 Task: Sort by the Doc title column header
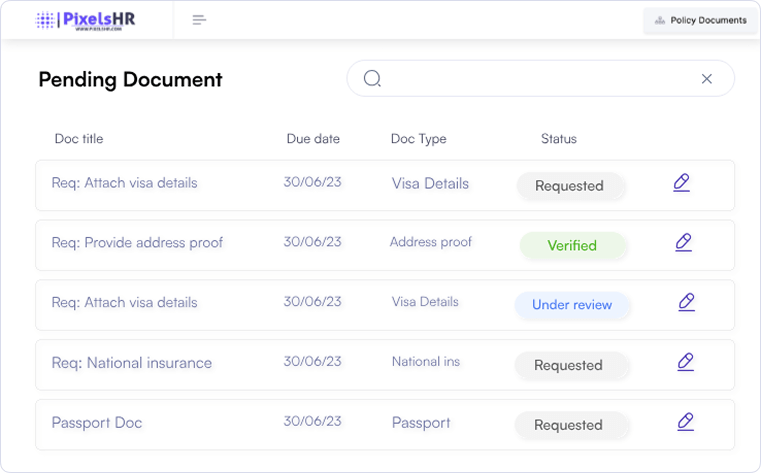click(x=79, y=139)
